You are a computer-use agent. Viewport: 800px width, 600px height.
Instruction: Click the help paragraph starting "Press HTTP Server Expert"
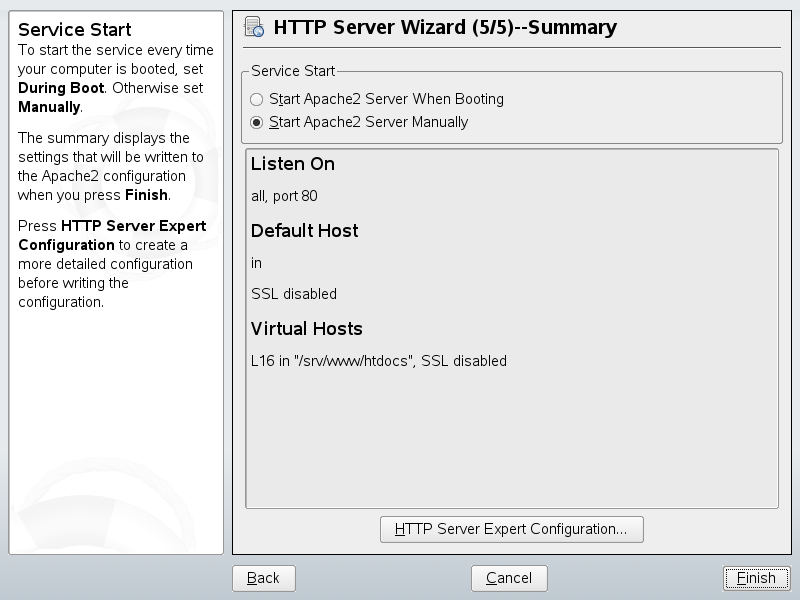tap(112, 264)
